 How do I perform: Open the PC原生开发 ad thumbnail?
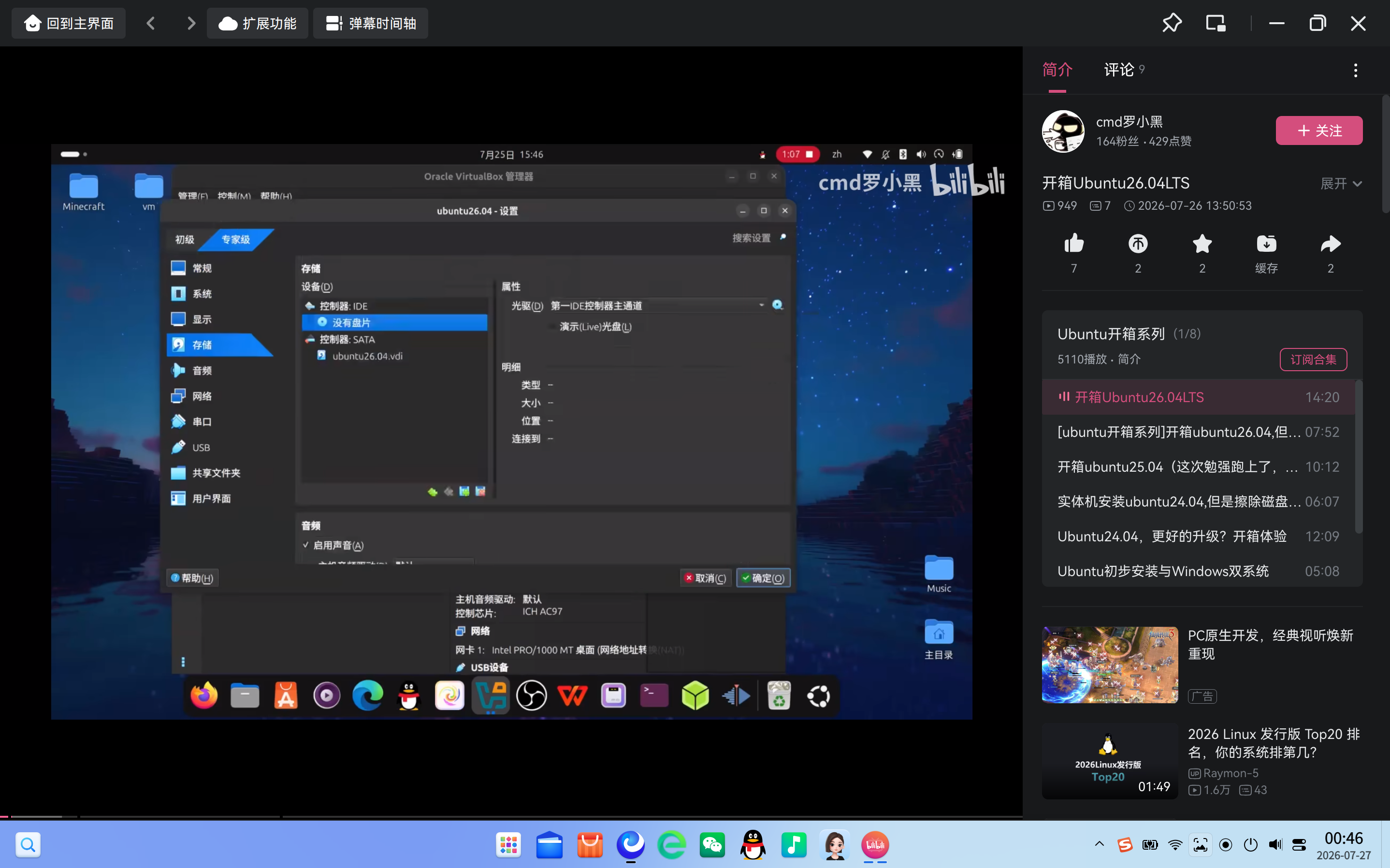(x=1110, y=664)
